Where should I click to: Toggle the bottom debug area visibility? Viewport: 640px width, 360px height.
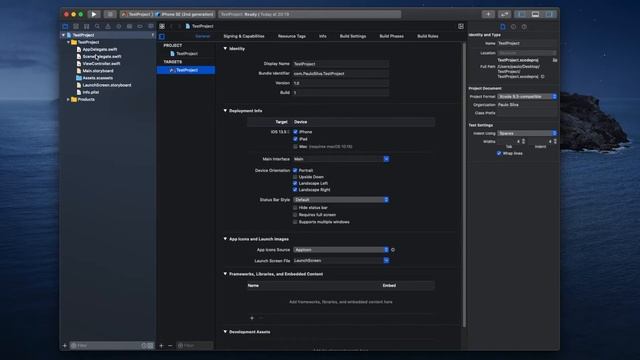[x=535, y=14]
